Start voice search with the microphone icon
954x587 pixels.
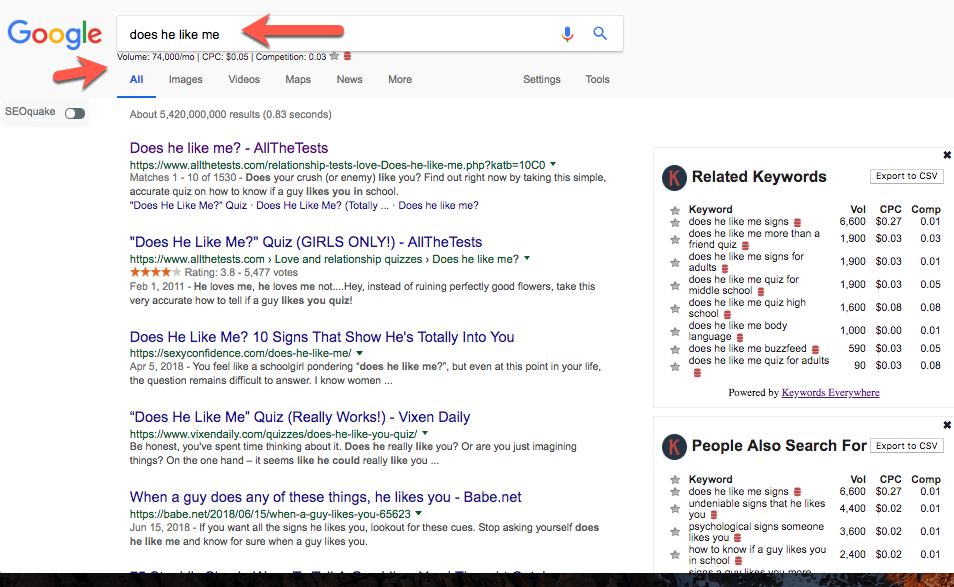567,34
